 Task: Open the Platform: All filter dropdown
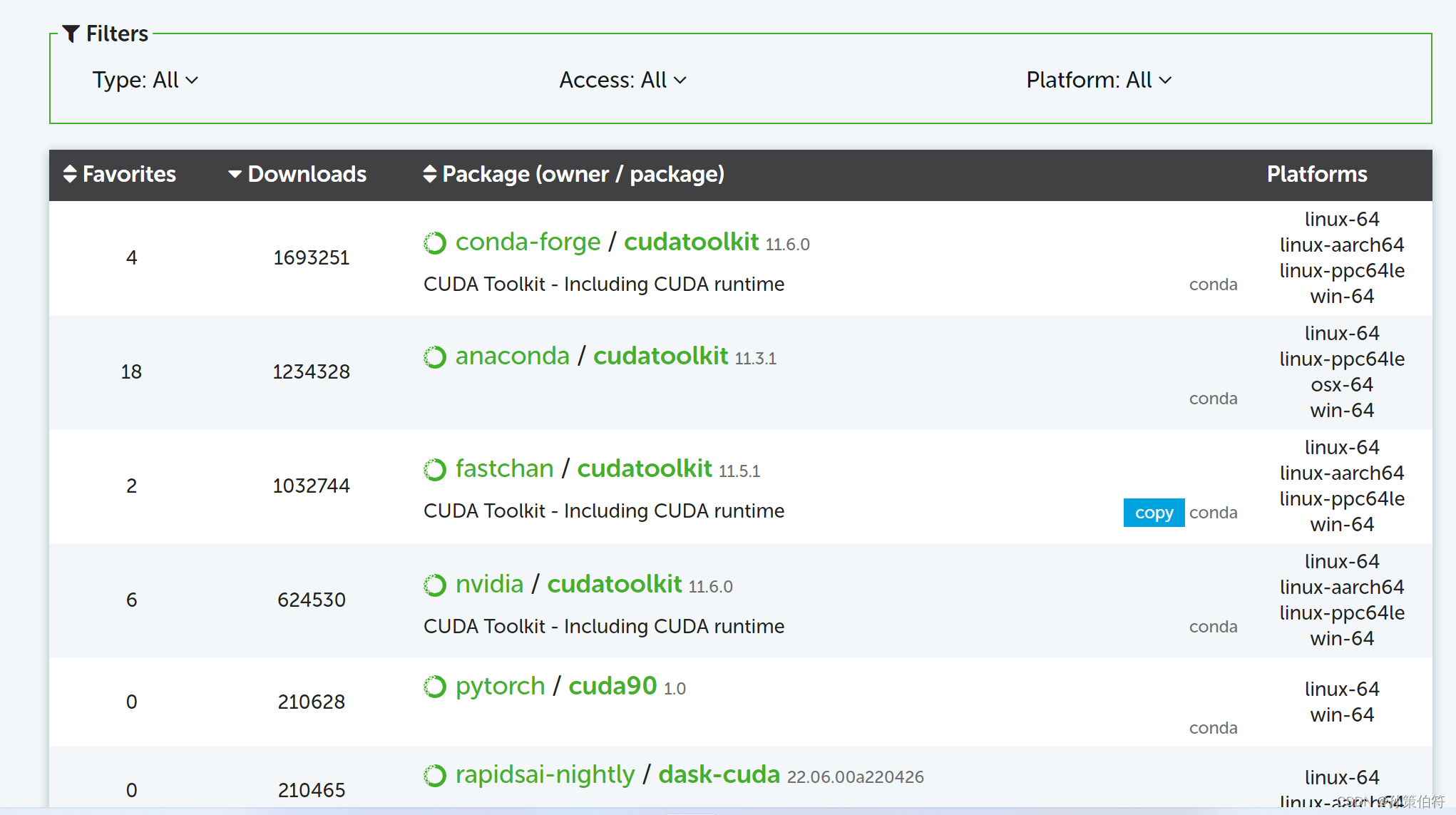tap(1098, 80)
